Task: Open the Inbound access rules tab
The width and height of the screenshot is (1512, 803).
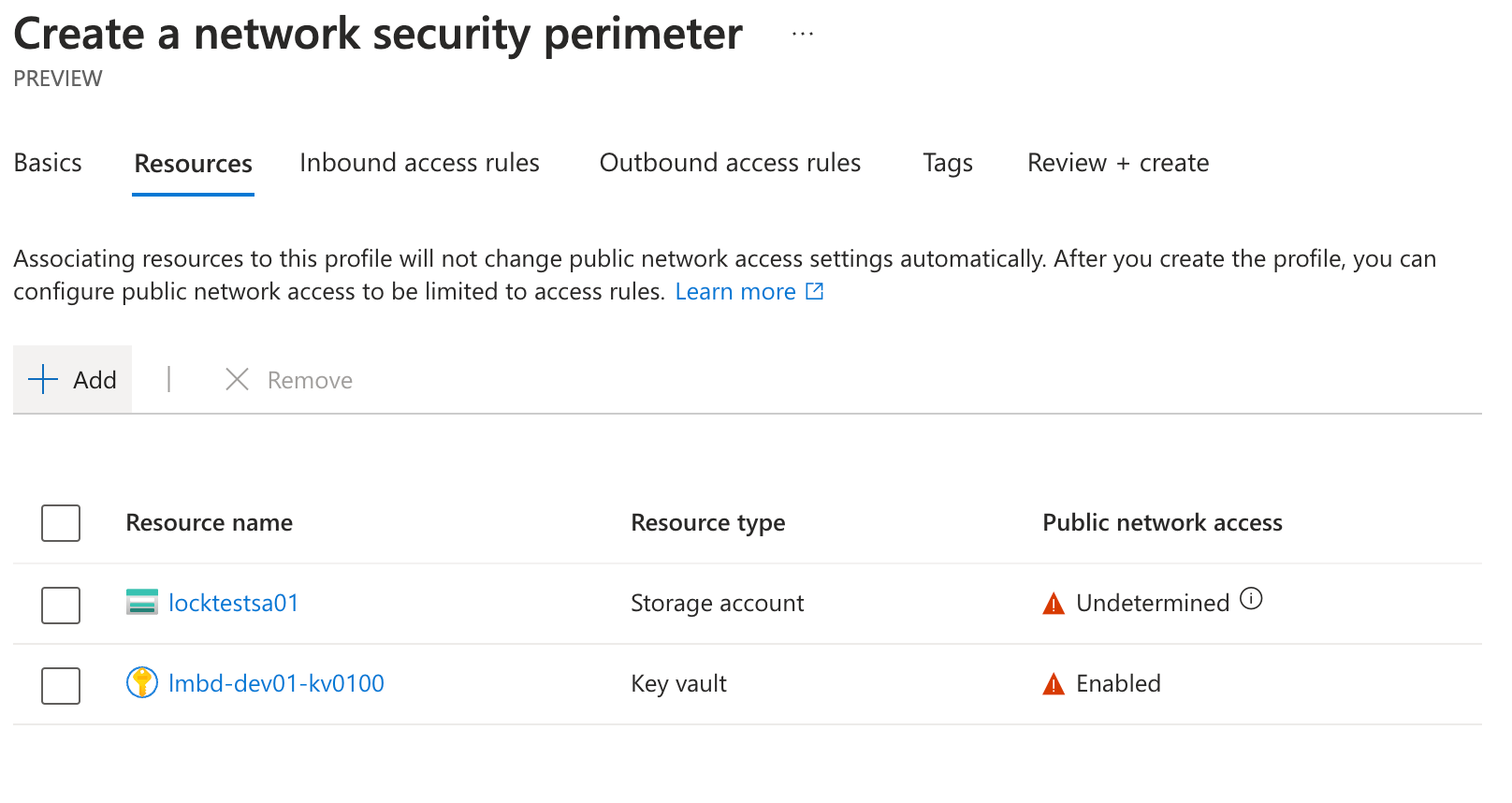Action: (419, 163)
